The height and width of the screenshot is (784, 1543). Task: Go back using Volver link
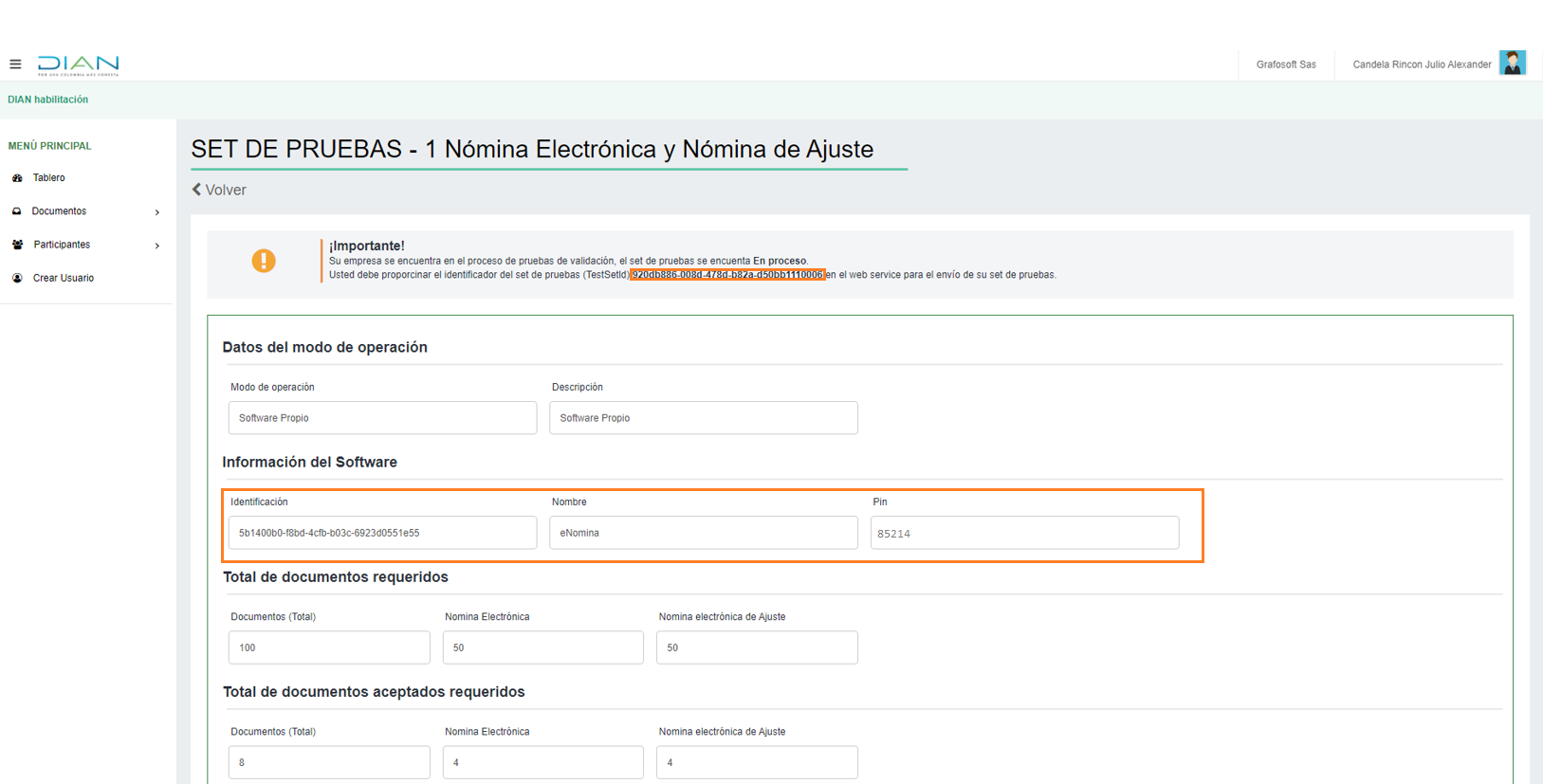pyautogui.click(x=219, y=190)
